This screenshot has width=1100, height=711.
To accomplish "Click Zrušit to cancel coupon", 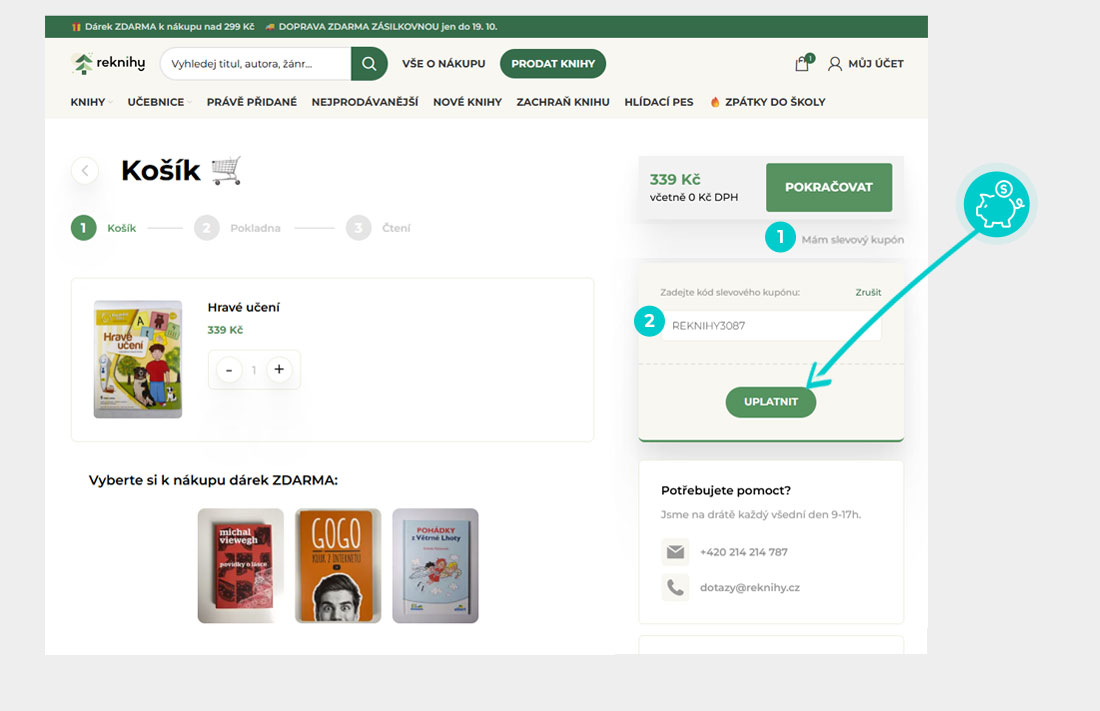I will point(868,293).
